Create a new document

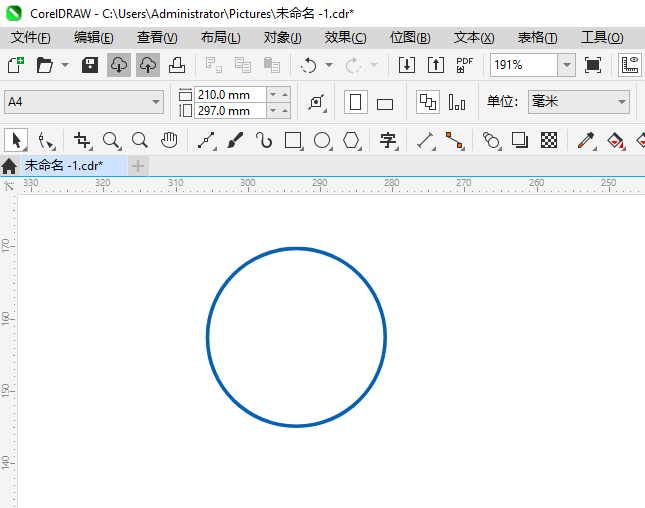16,65
